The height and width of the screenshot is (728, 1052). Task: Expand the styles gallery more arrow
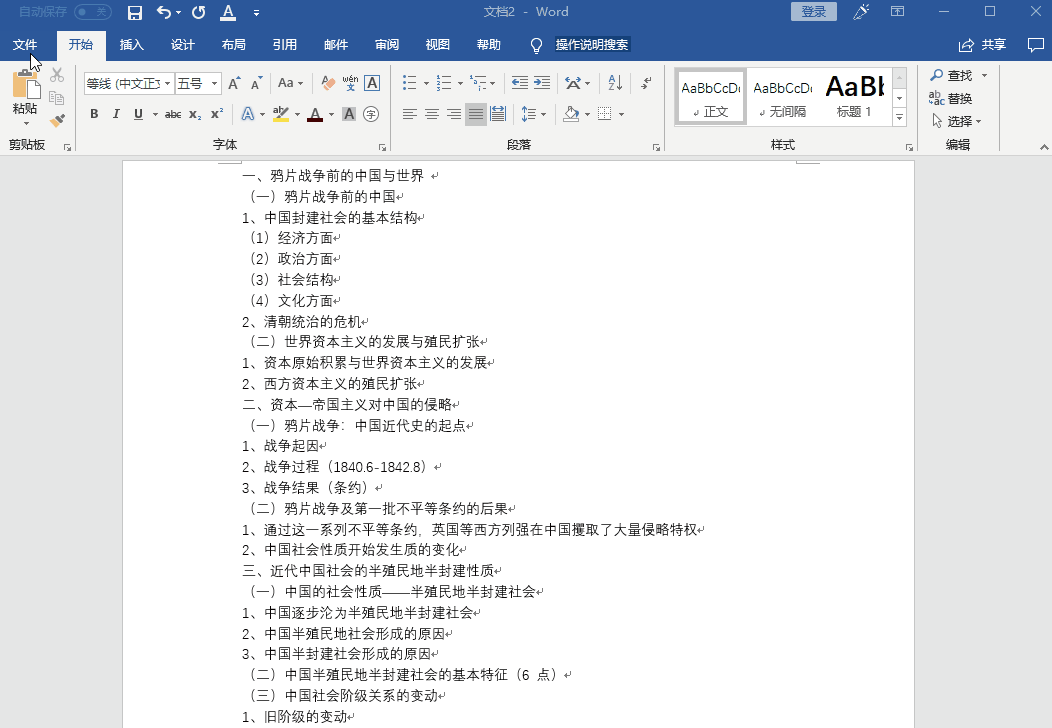click(x=900, y=117)
